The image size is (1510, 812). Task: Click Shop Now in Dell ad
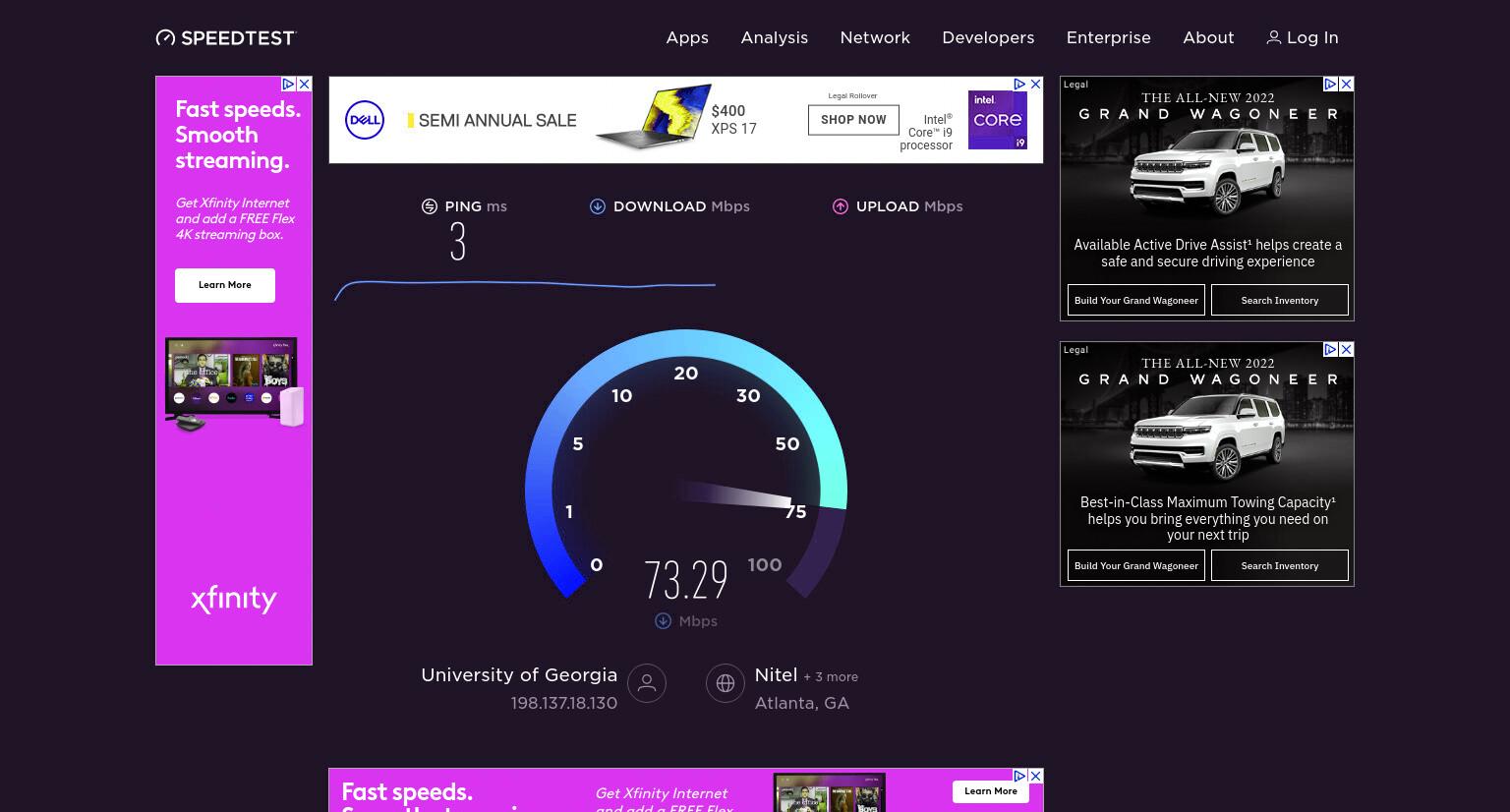click(853, 120)
